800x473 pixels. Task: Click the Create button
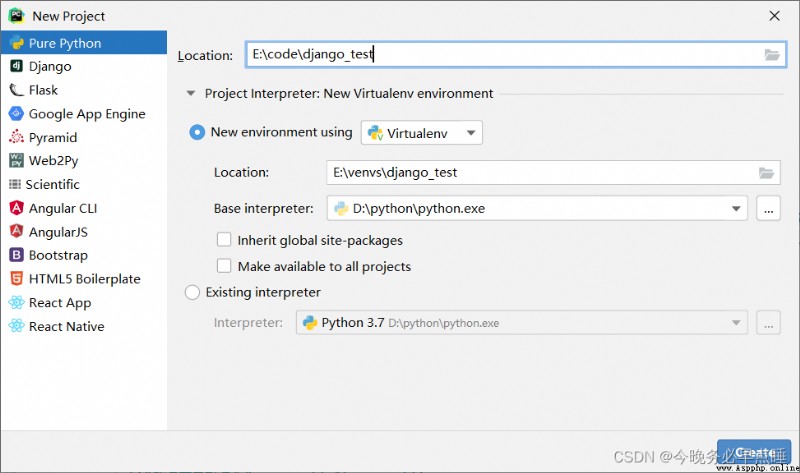tap(754, 452)
